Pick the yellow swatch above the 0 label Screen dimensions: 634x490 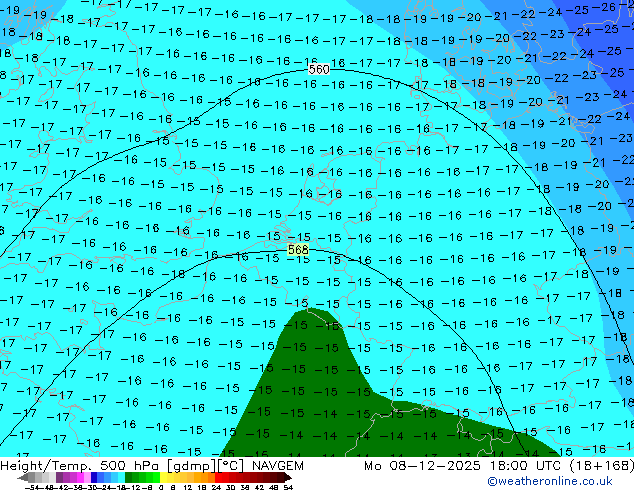click(x=163, y=477)
